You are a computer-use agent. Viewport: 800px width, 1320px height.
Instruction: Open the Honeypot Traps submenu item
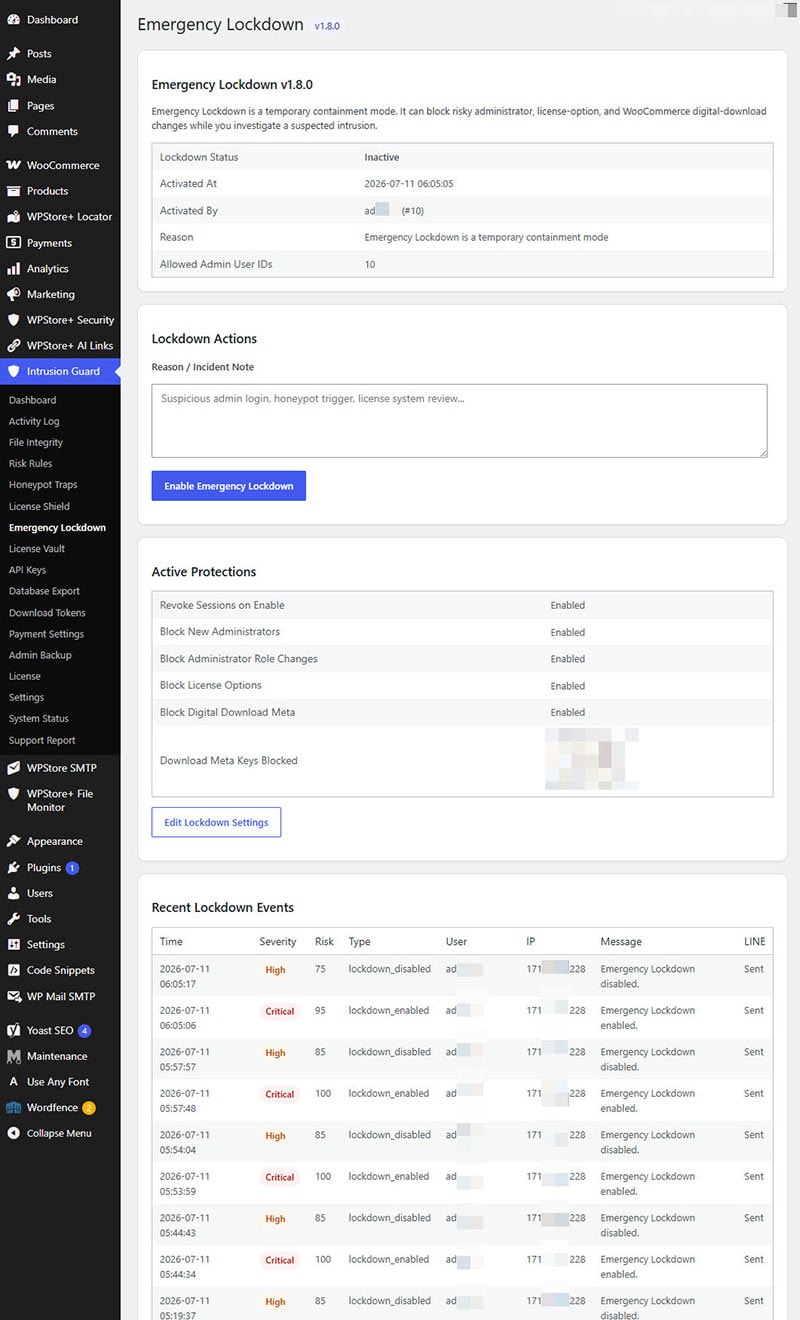(x=43, y=485)
